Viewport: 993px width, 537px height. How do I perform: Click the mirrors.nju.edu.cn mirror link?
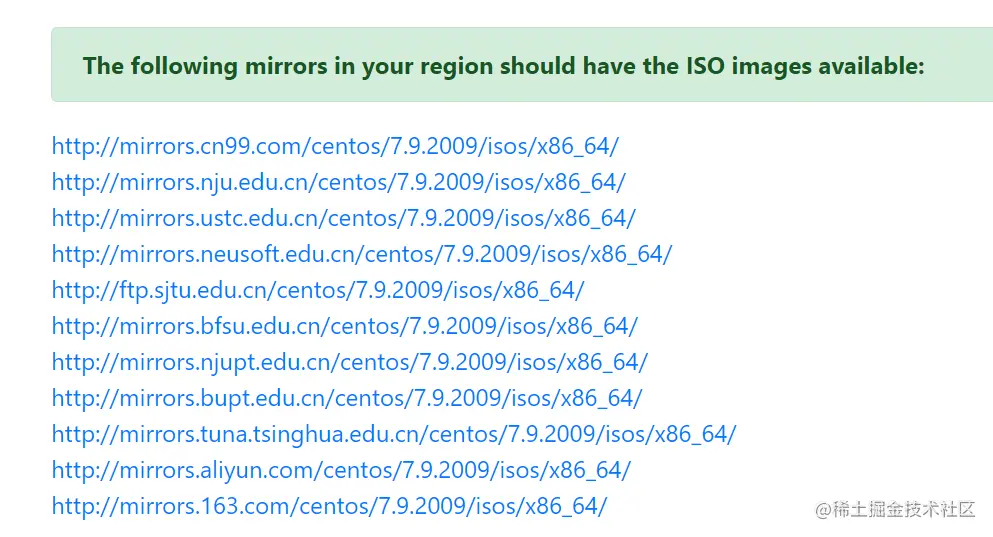339,182
